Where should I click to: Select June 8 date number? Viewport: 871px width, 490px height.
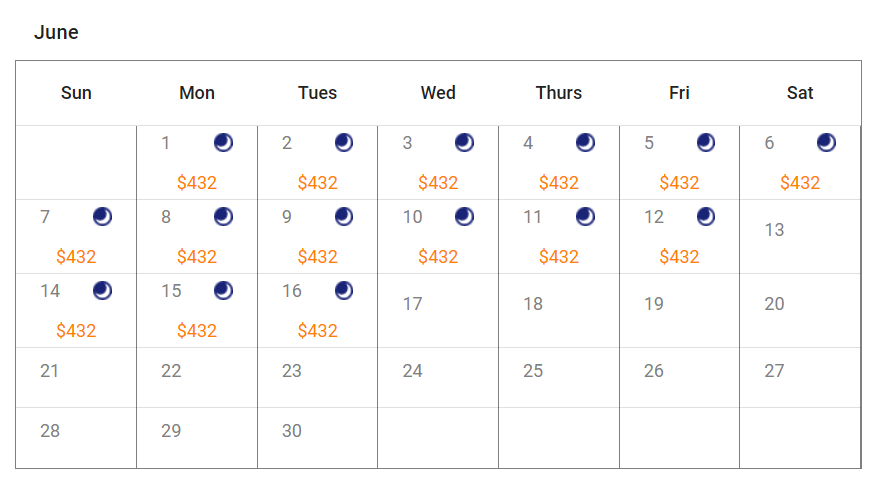click(x=166, y=217)
